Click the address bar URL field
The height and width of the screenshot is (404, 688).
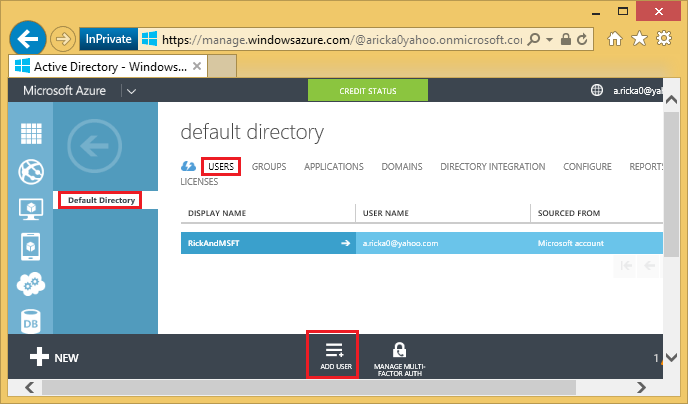click(342, 40)
